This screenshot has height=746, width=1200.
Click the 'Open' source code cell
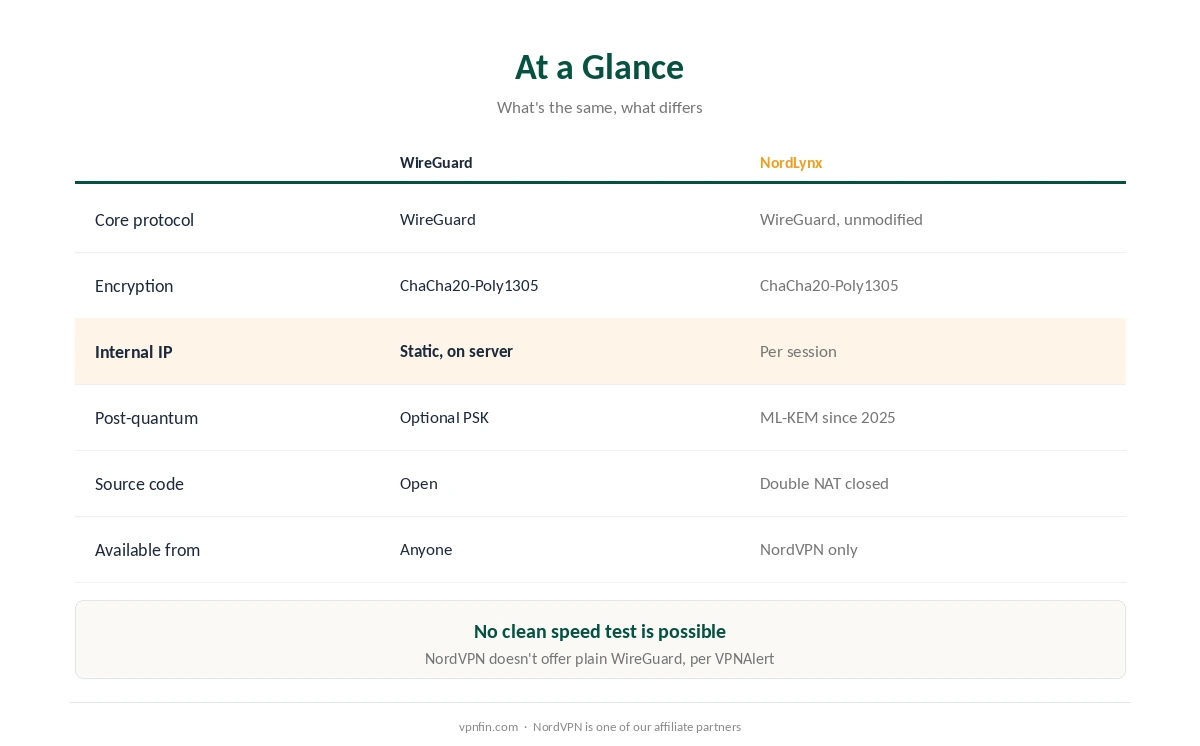[419, 483]
